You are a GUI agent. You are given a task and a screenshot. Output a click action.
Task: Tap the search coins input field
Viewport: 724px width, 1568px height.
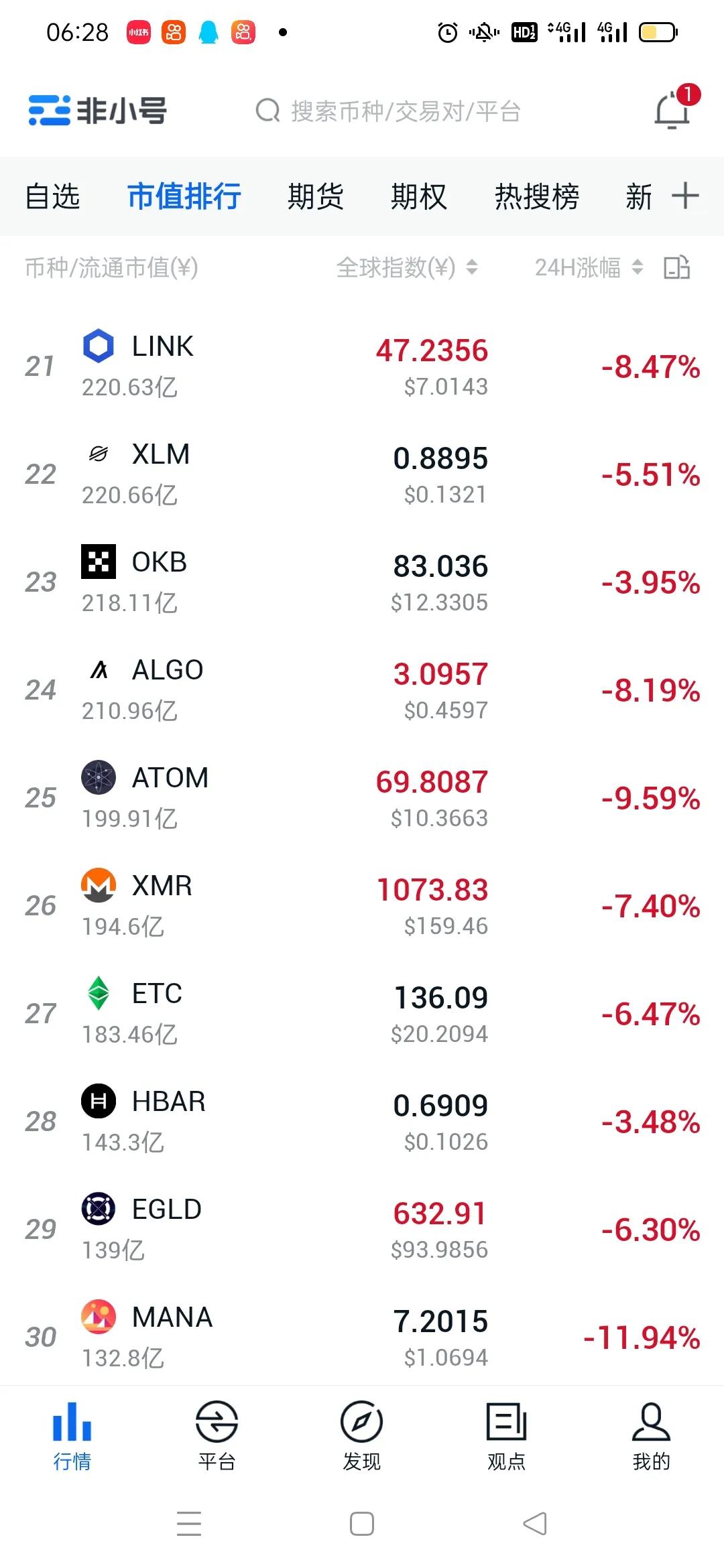pyautogui.click(x=406, y=111)
